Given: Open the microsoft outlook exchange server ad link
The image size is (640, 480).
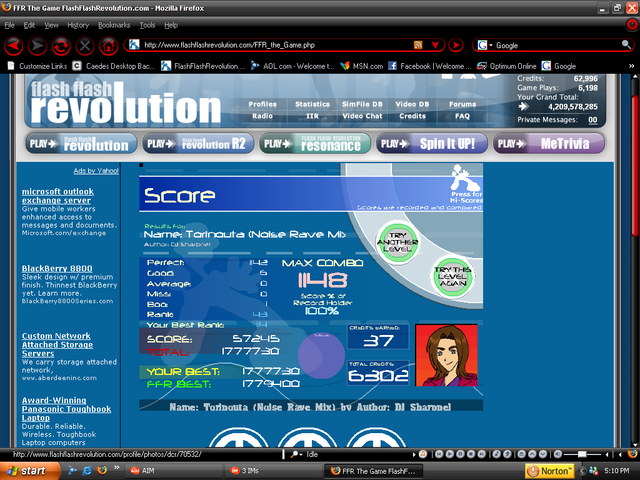Looking at the screenshot, I should coord(65,195).
